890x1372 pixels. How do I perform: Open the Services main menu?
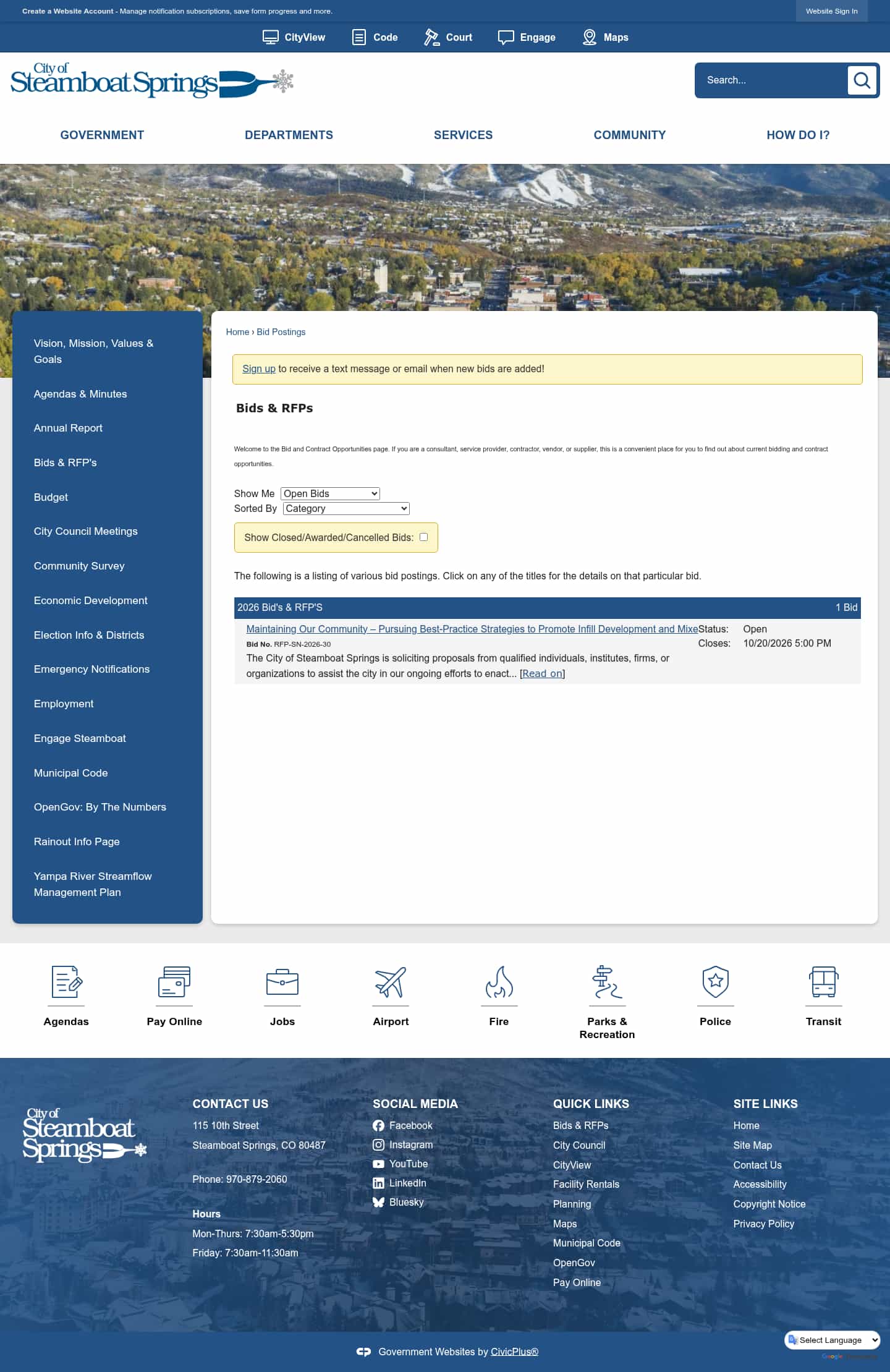pyautogui.click(x=464, y=135)
